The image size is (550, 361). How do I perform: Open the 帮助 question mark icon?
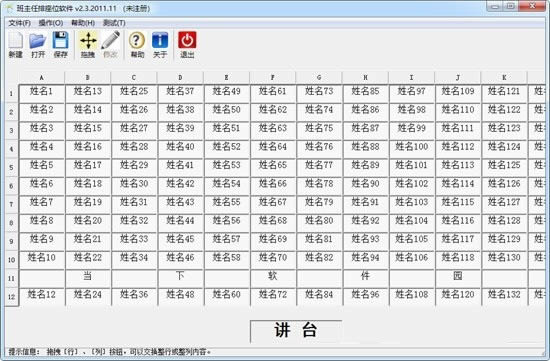137,45
